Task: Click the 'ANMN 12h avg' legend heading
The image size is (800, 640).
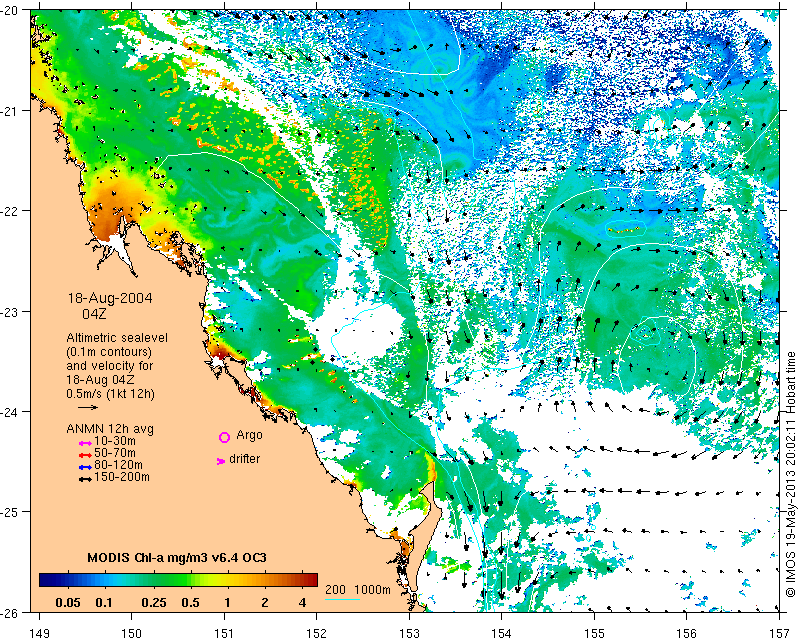Action: [x=110, y=429]
